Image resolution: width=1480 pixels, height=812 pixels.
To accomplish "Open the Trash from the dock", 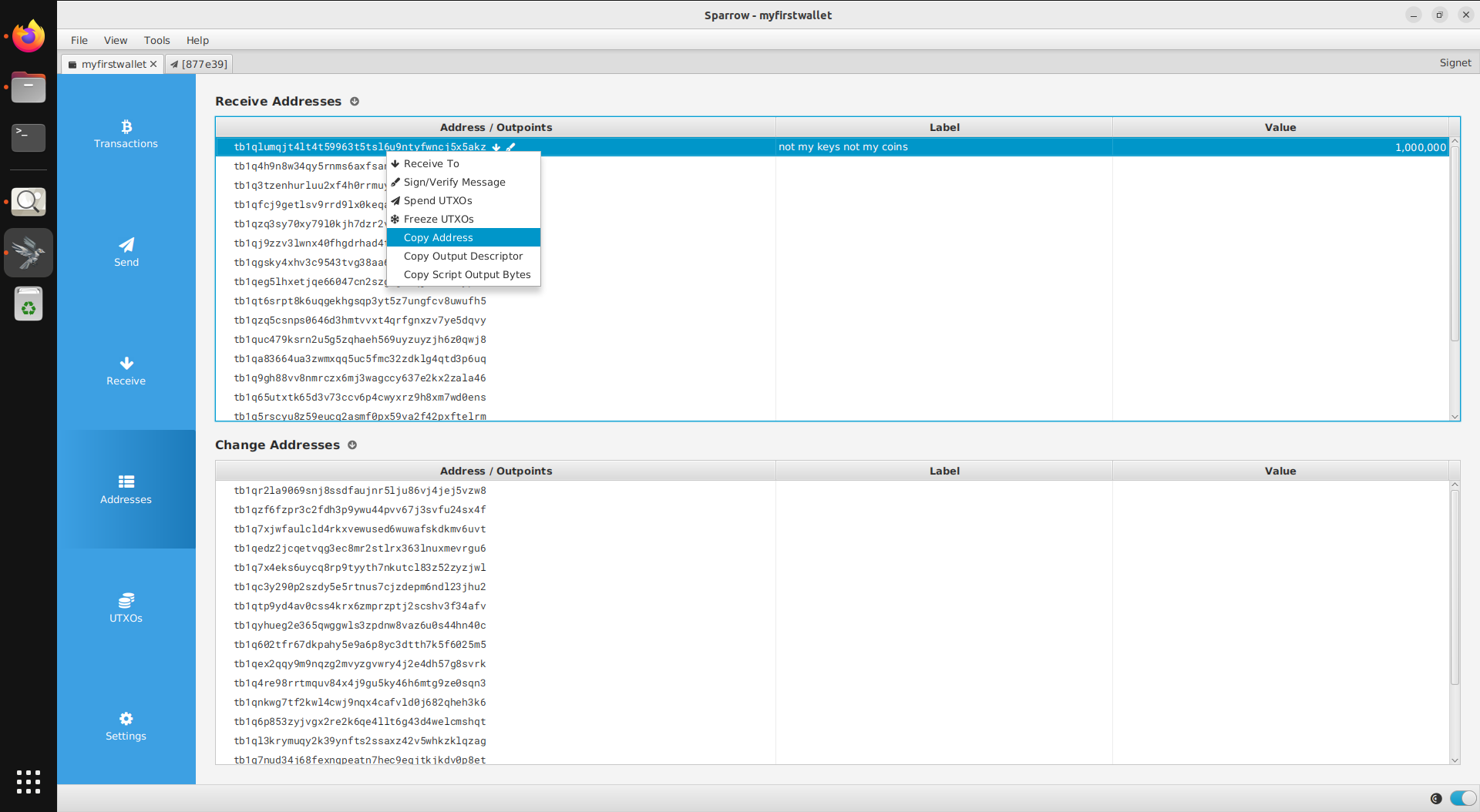I will 29,304.
